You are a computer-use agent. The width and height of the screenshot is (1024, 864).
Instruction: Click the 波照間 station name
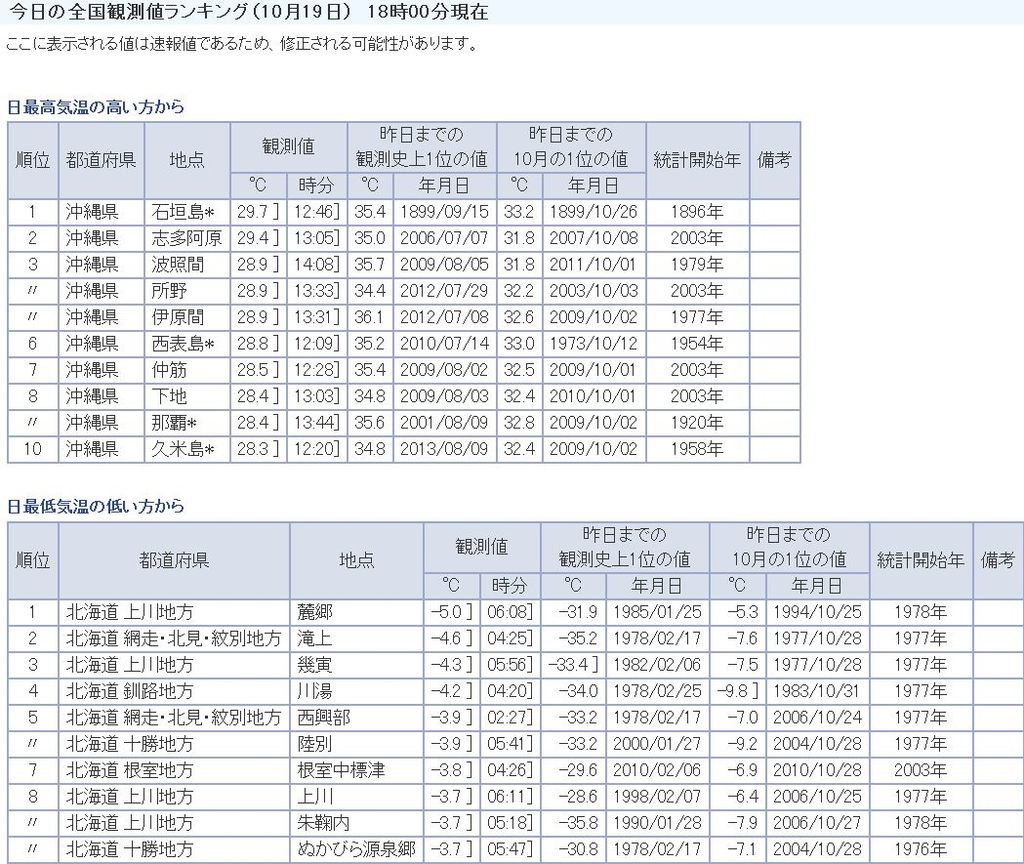(x=177, y=265)
